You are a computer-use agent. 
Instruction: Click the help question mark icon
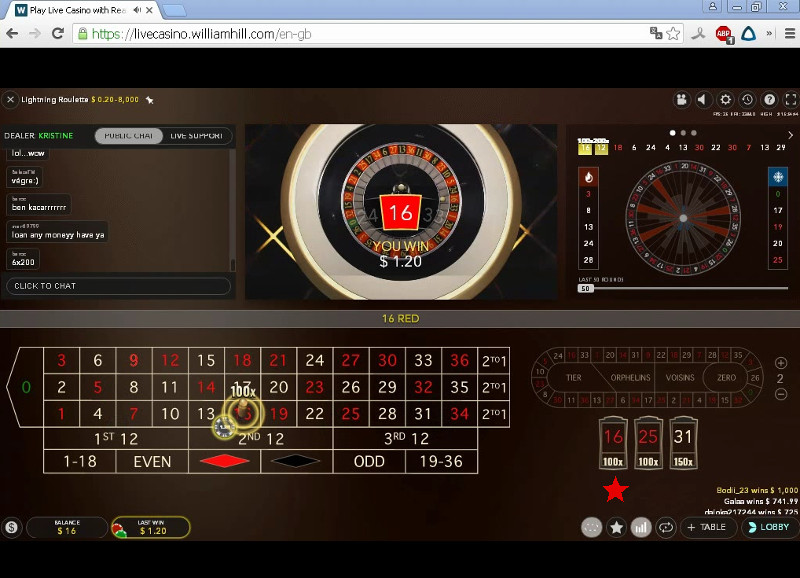[x=769, y=100]
